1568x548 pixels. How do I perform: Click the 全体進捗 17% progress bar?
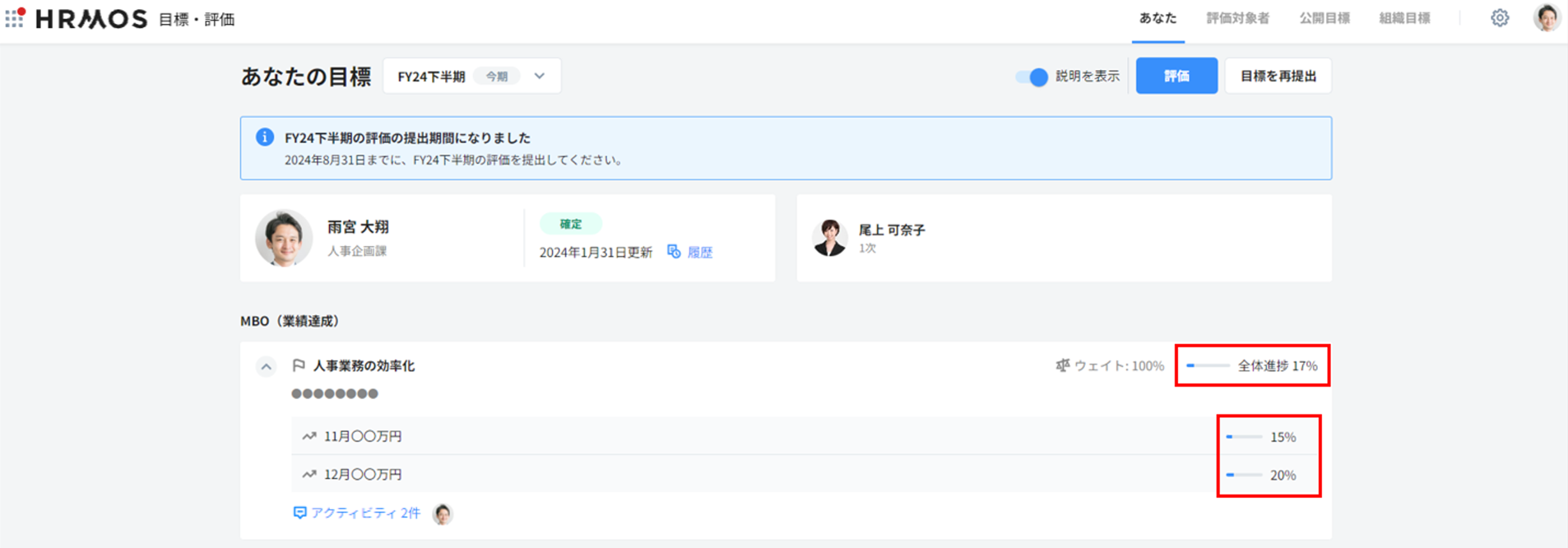tap(1207, 365)
